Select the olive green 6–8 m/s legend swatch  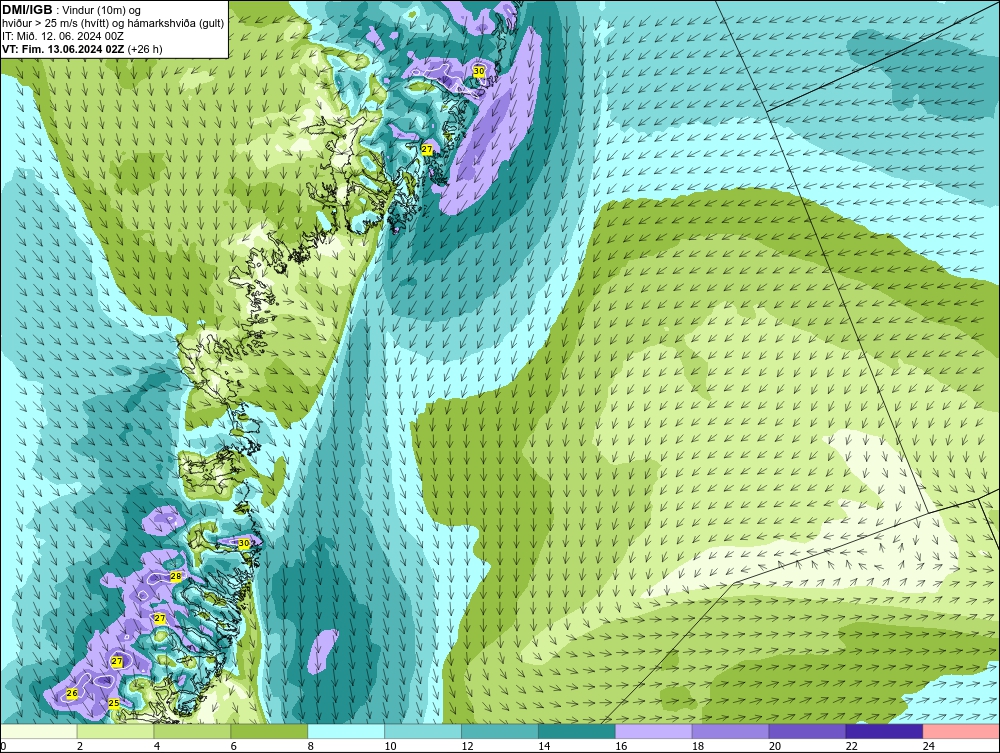click(269, 731)
